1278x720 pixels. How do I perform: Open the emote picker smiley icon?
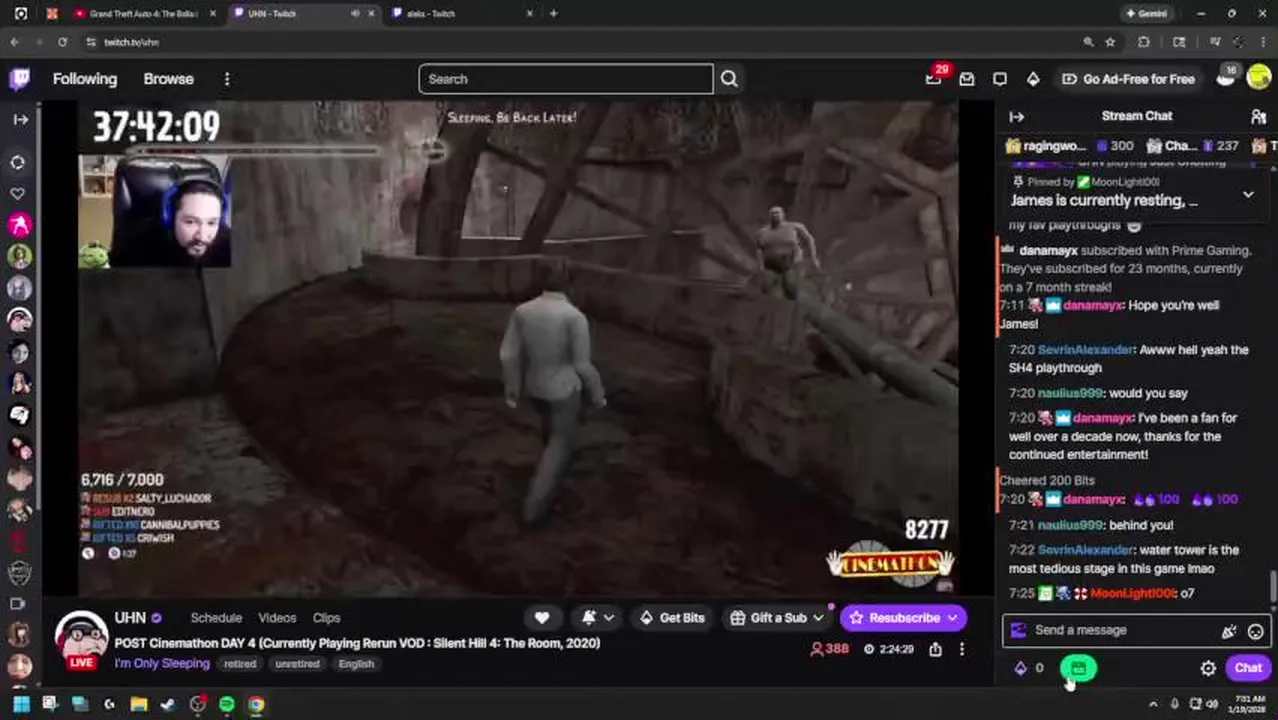[x=1256, y=631]
